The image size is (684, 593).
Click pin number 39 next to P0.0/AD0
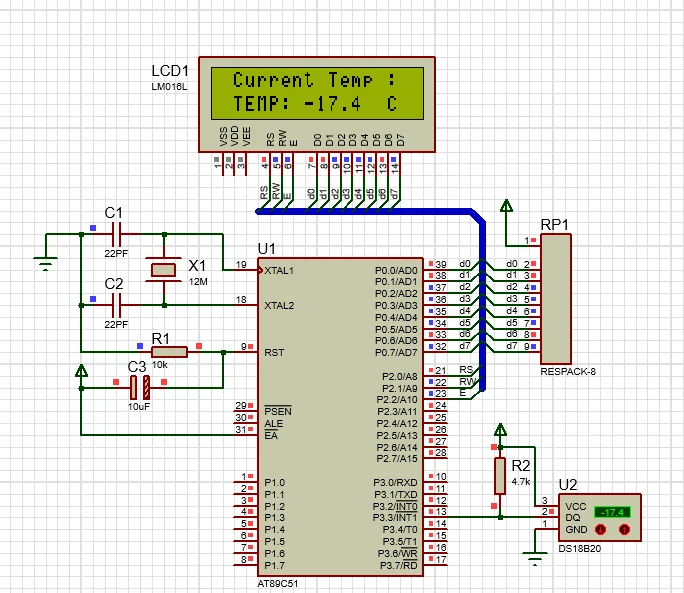tap(441, 264)
